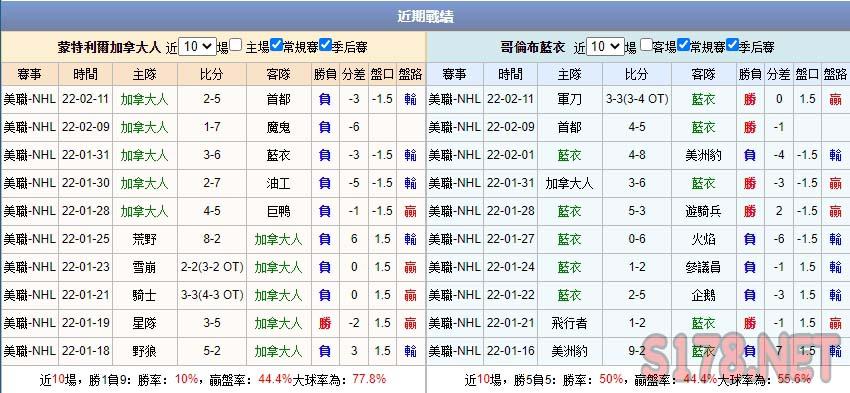Viewport: 850px width, 393px height.
Task: Uncheck 常規賽 in the 蒙特利爾加拿大人 panel
Action: [276, 46]
